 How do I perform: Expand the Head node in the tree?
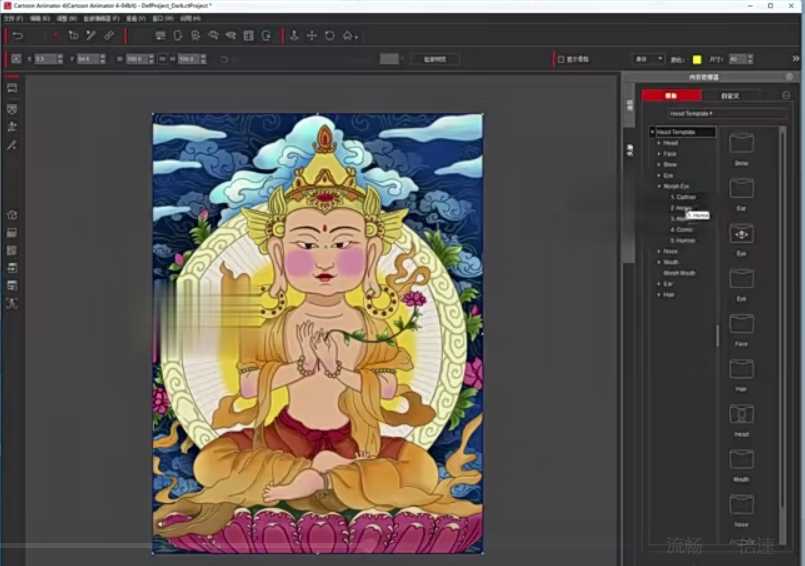659,143
